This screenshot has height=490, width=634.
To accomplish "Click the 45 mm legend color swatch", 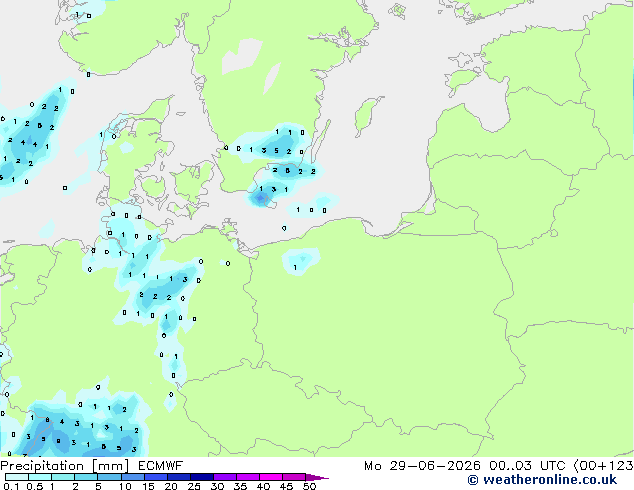I will click(294, 477).
